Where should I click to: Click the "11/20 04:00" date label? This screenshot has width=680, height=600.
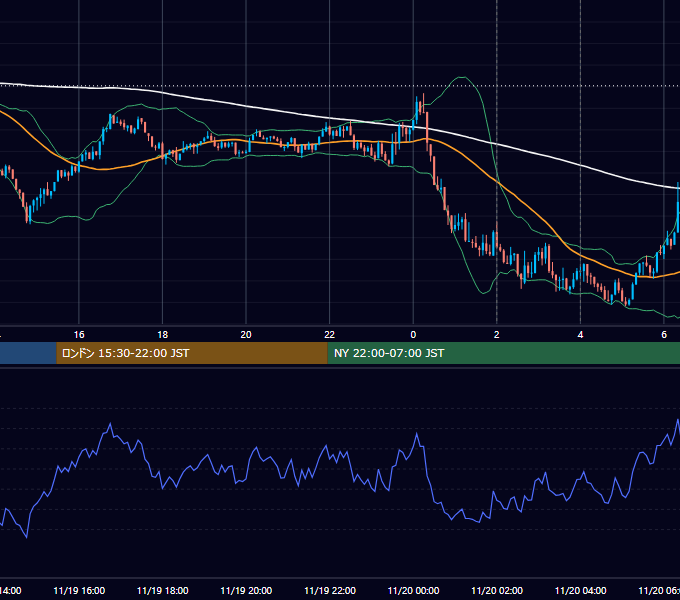click(x=581, y=591)
